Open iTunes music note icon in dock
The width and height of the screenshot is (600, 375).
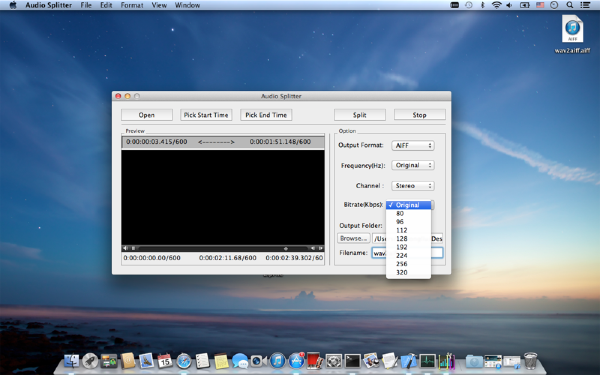(x=277, y=361)
